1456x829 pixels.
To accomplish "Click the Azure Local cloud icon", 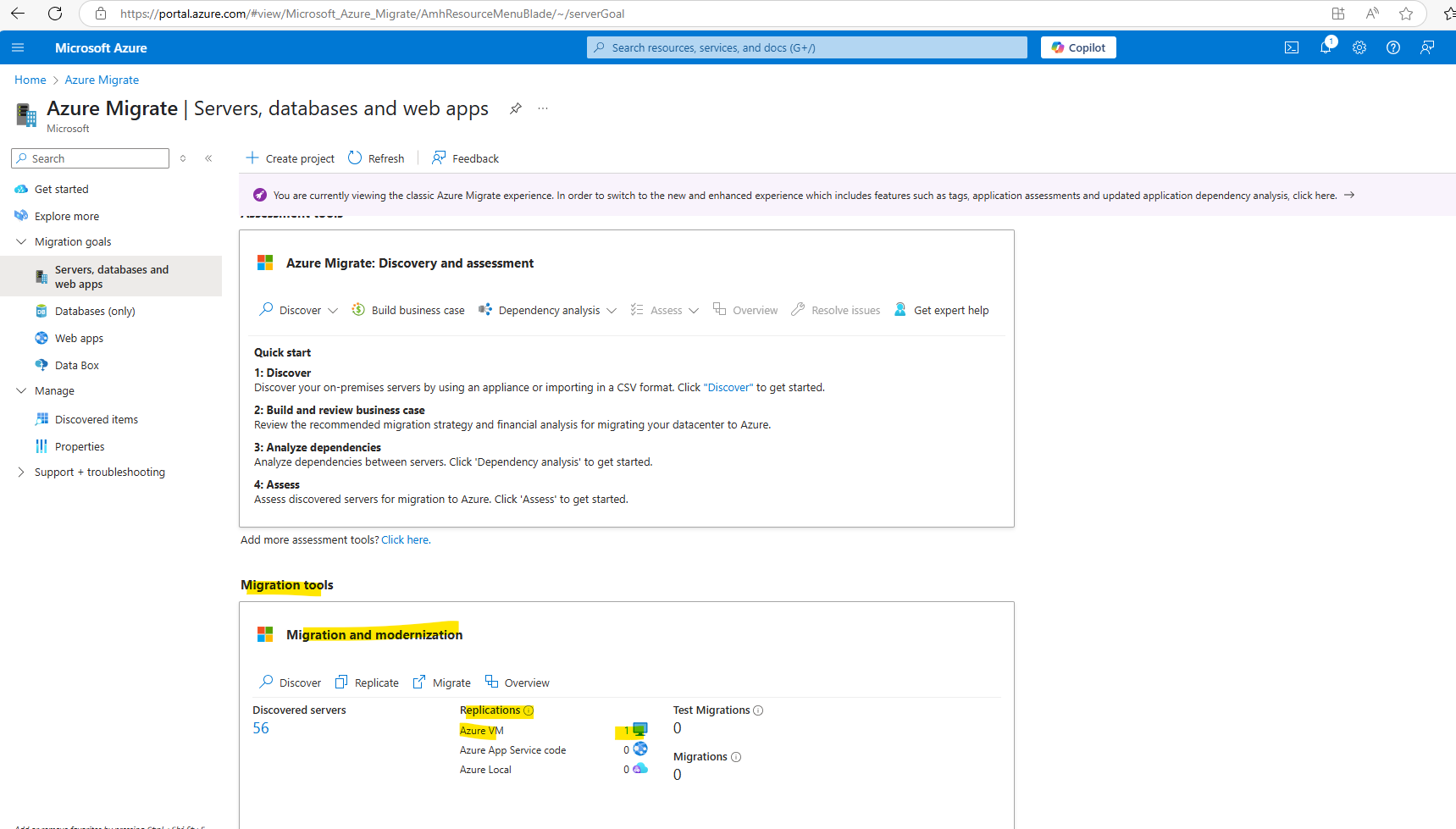I will click(x=640, y=769).
